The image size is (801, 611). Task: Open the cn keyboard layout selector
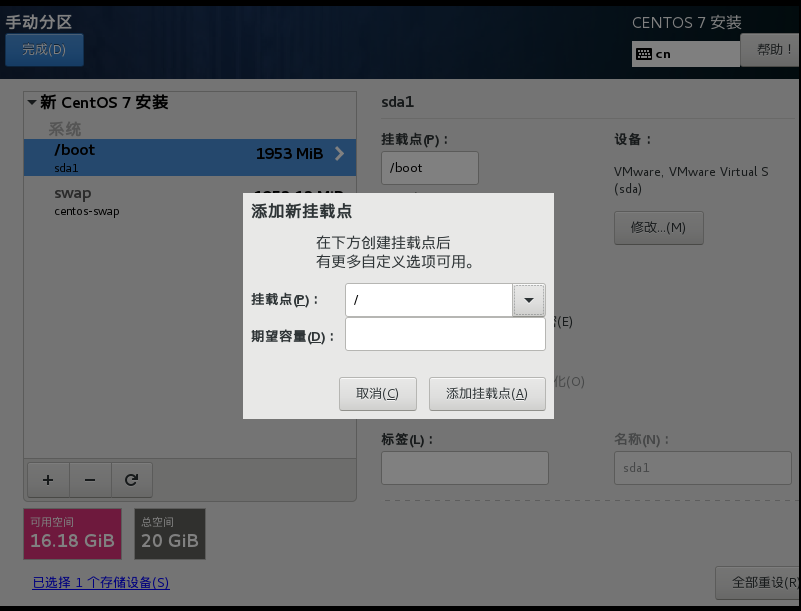685,53
